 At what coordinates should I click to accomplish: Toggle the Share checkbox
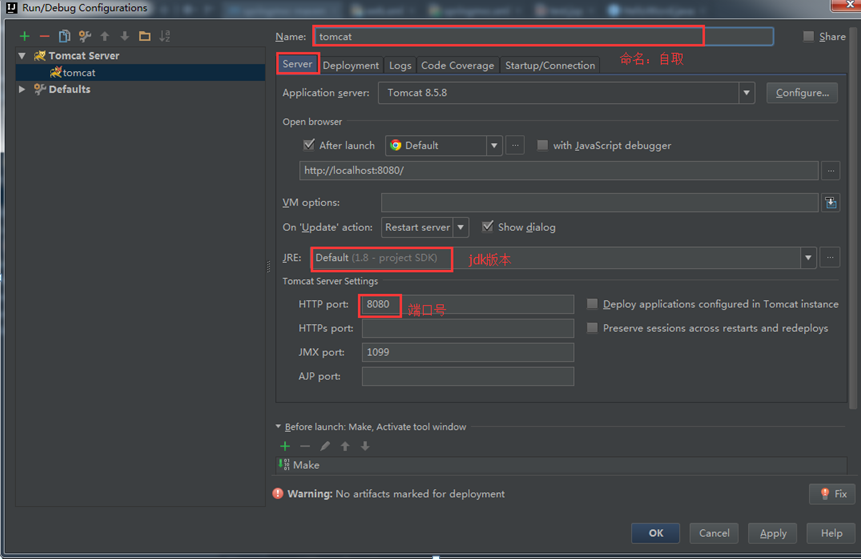tap(808, 36)
